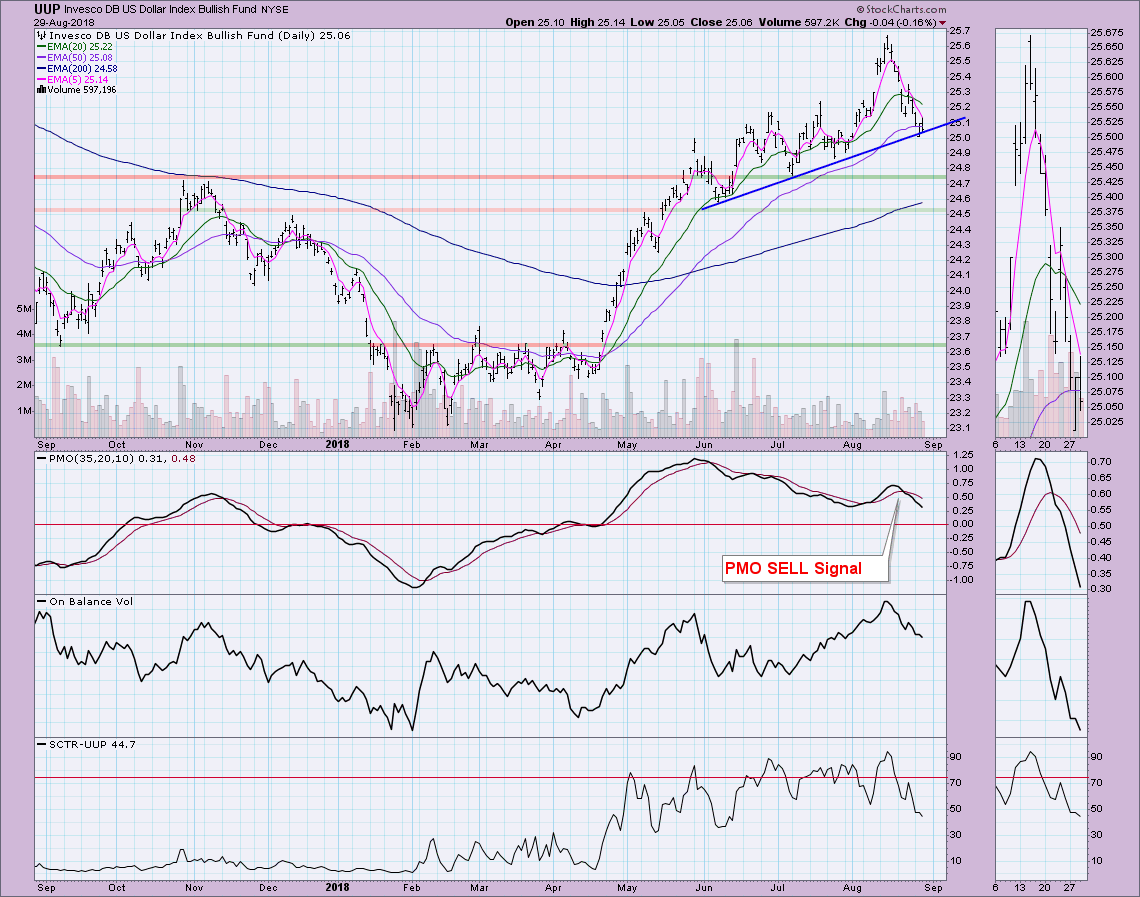Click the 25.7 price axis label
The width and height of the screenshot is (1140, 897).
(x=960, y=31)
